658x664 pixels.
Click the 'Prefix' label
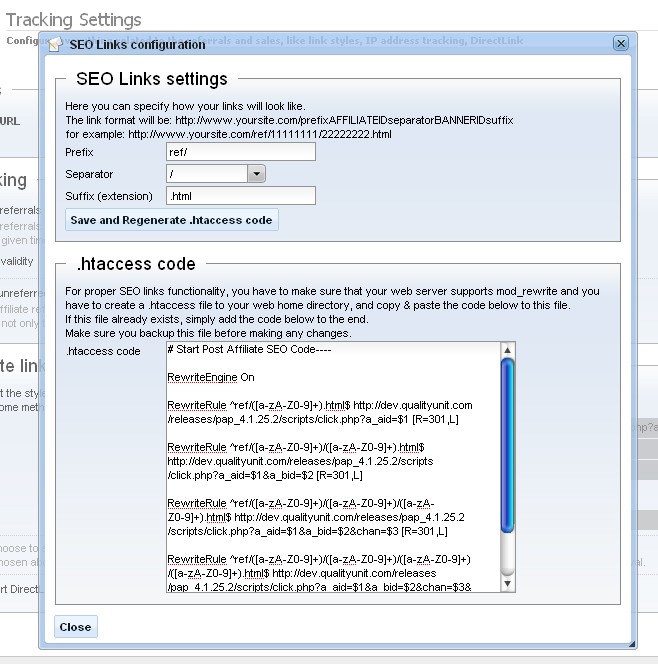[79, 152]
